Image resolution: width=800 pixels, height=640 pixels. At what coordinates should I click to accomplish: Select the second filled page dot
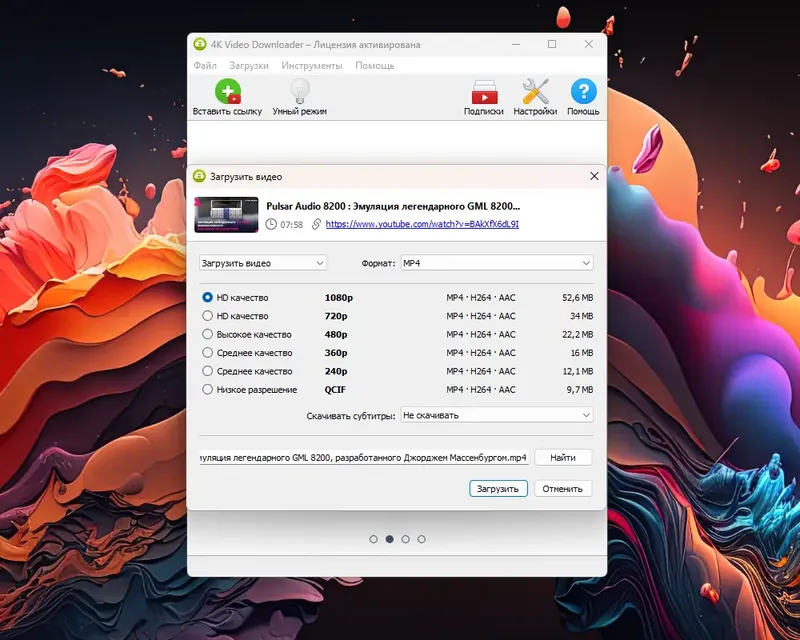(x=390, y=539)
